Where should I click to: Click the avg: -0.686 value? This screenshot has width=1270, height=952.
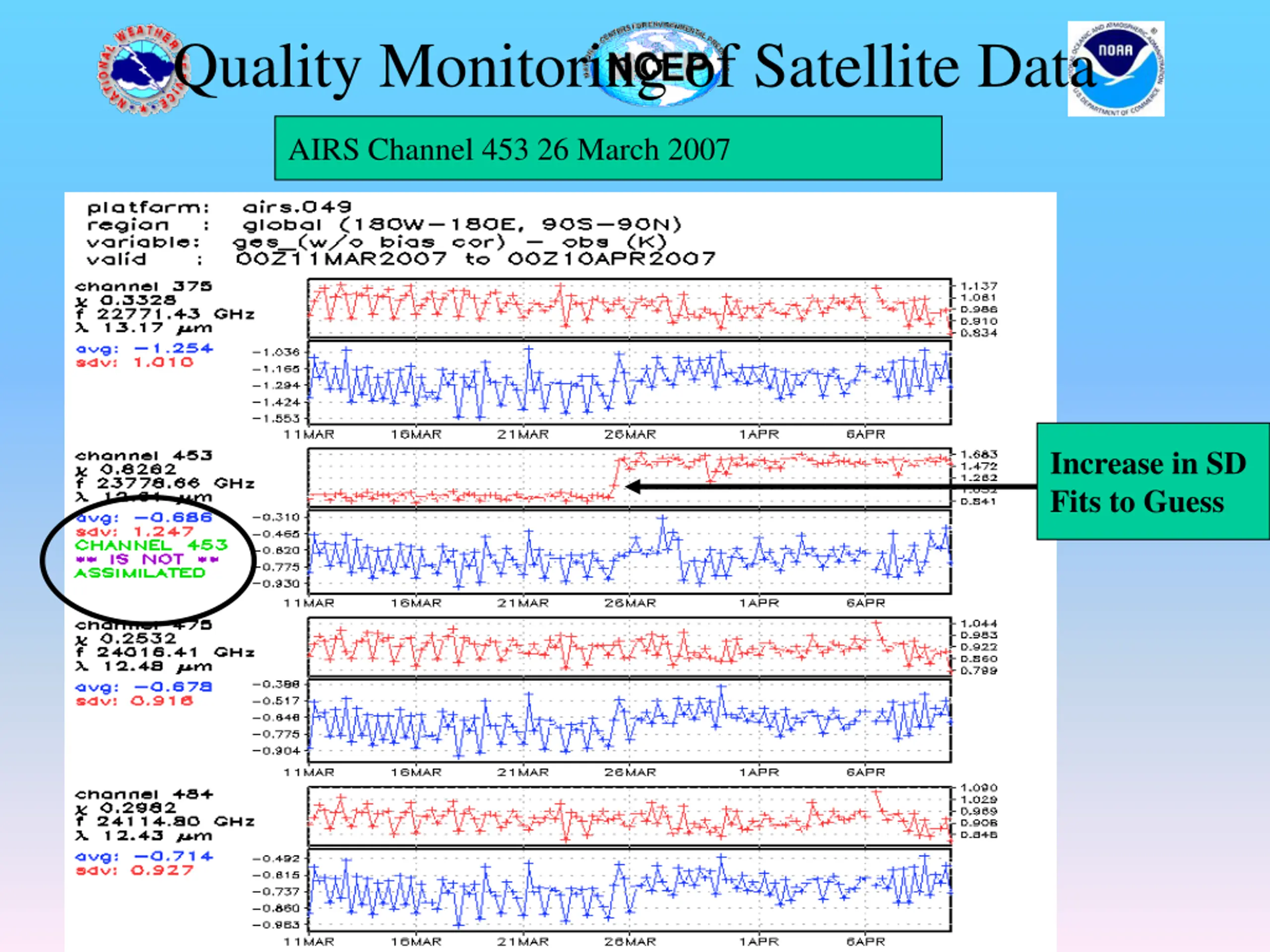[144, 518]
